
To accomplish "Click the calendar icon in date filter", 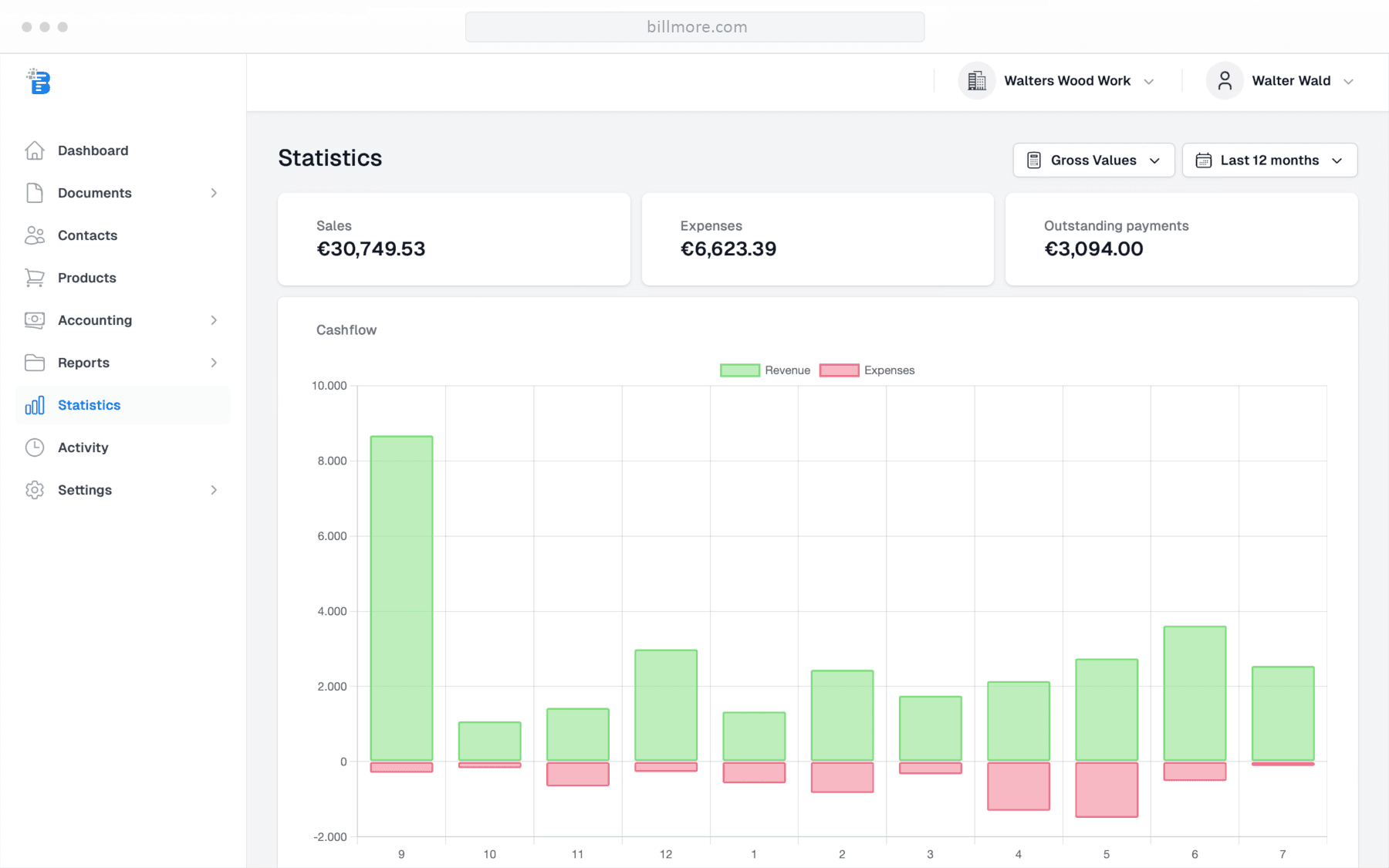I will 1204,160.
